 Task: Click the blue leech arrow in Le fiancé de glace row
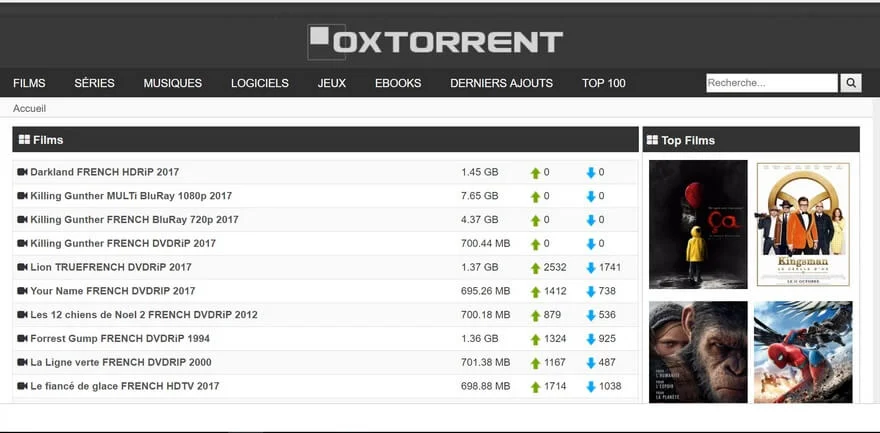591,386
